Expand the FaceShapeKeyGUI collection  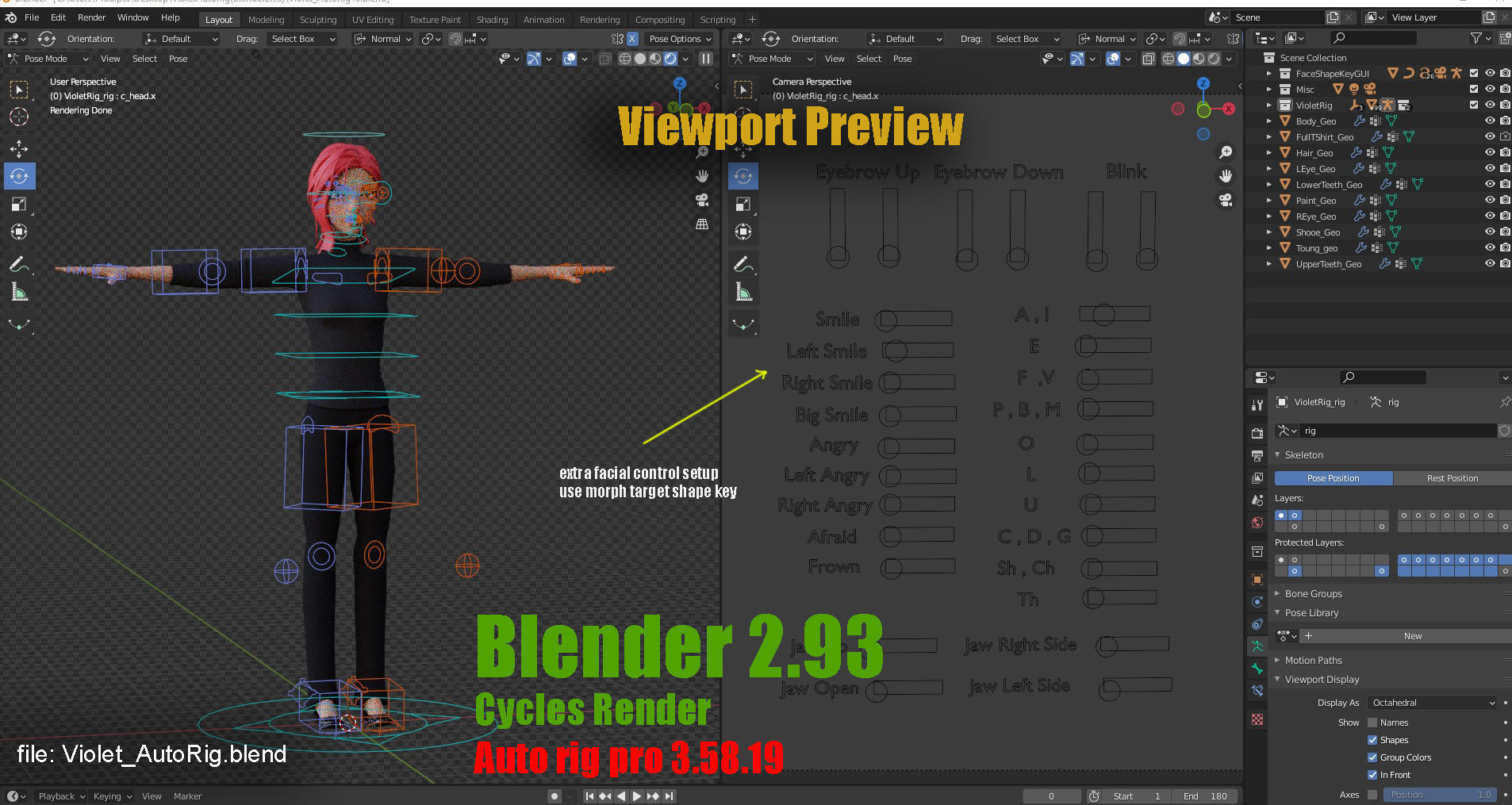[1269, 73]
